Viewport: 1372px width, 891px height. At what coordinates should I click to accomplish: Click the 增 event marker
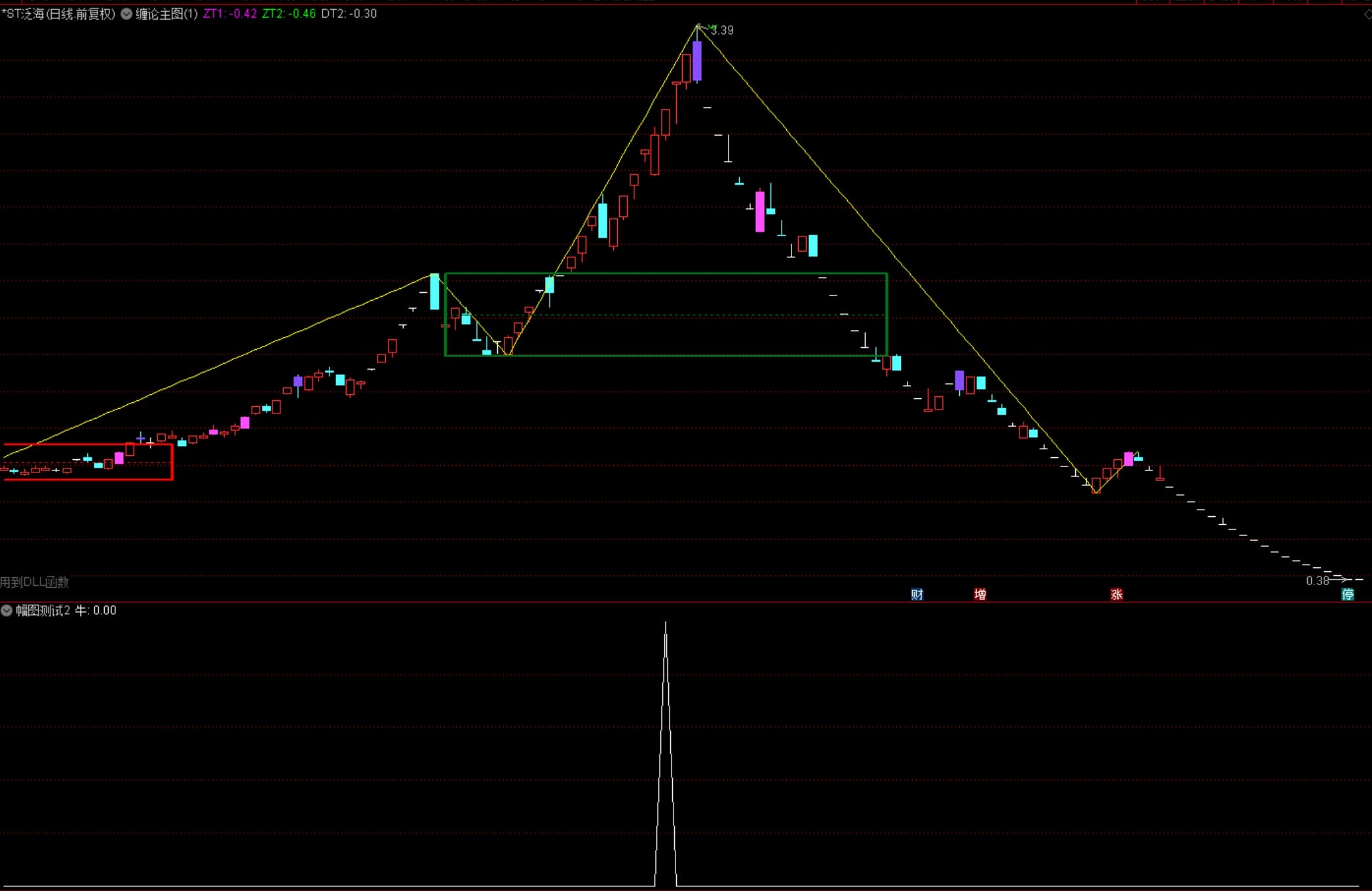pos(980,594)
